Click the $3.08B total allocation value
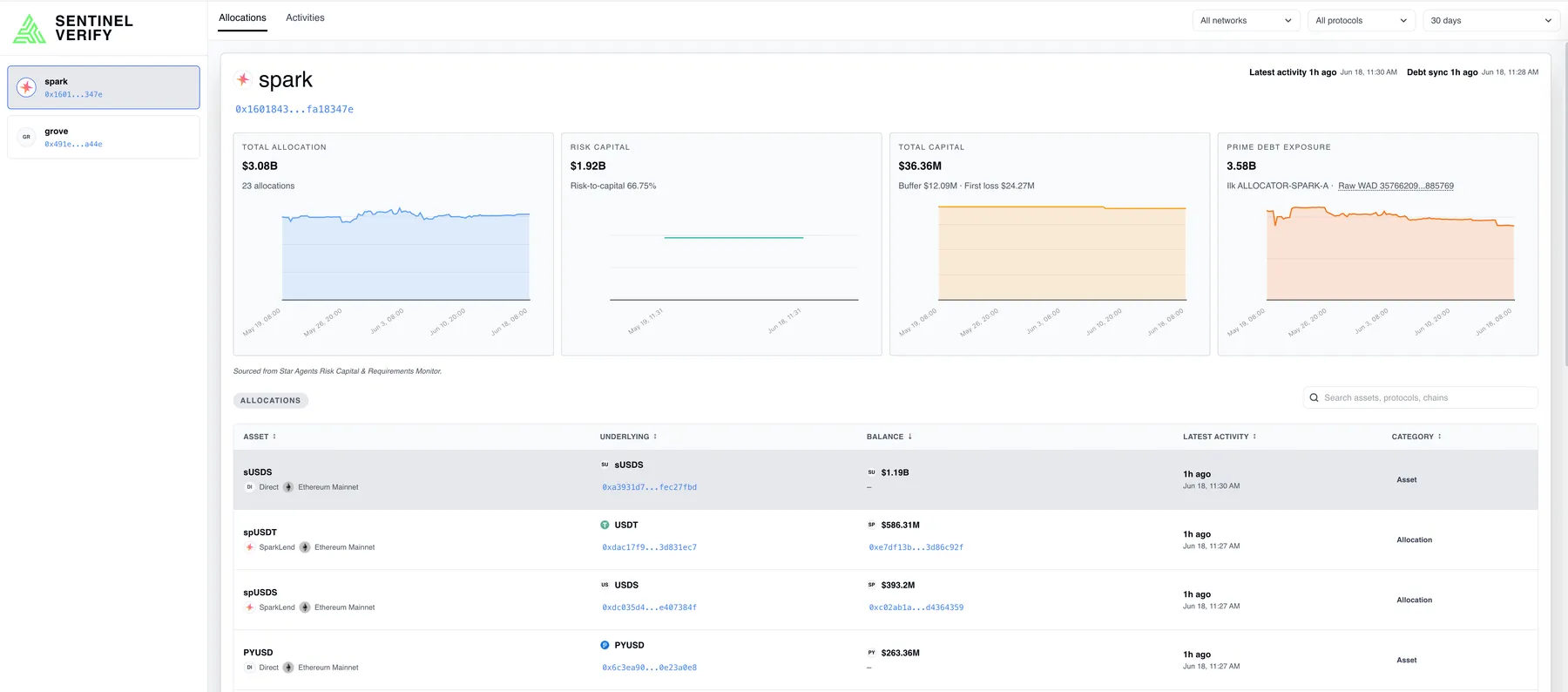This screenshot has width=1568, height=692. [260, 166]
